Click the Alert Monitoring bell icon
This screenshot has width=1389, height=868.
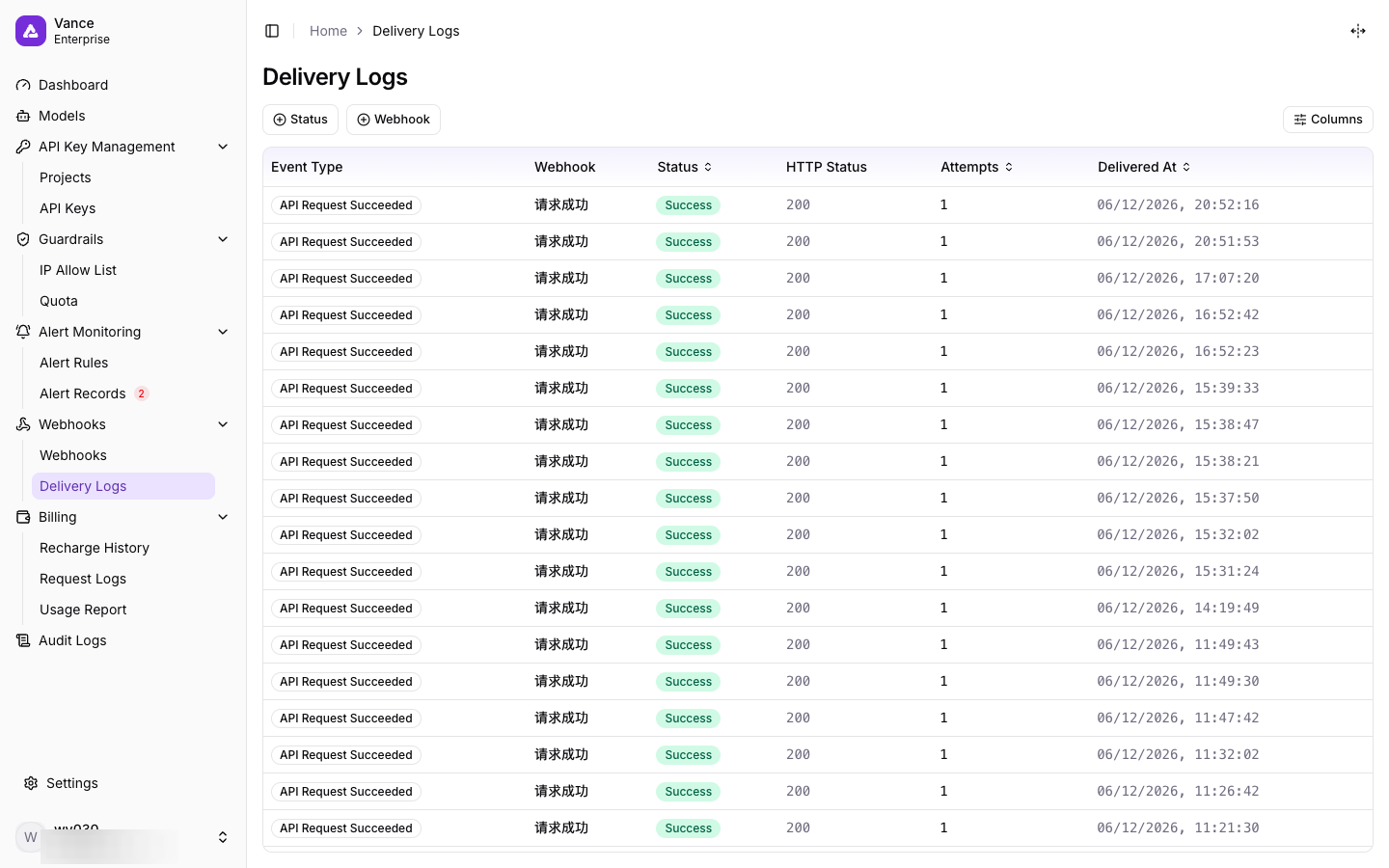[x=23, y=332]
